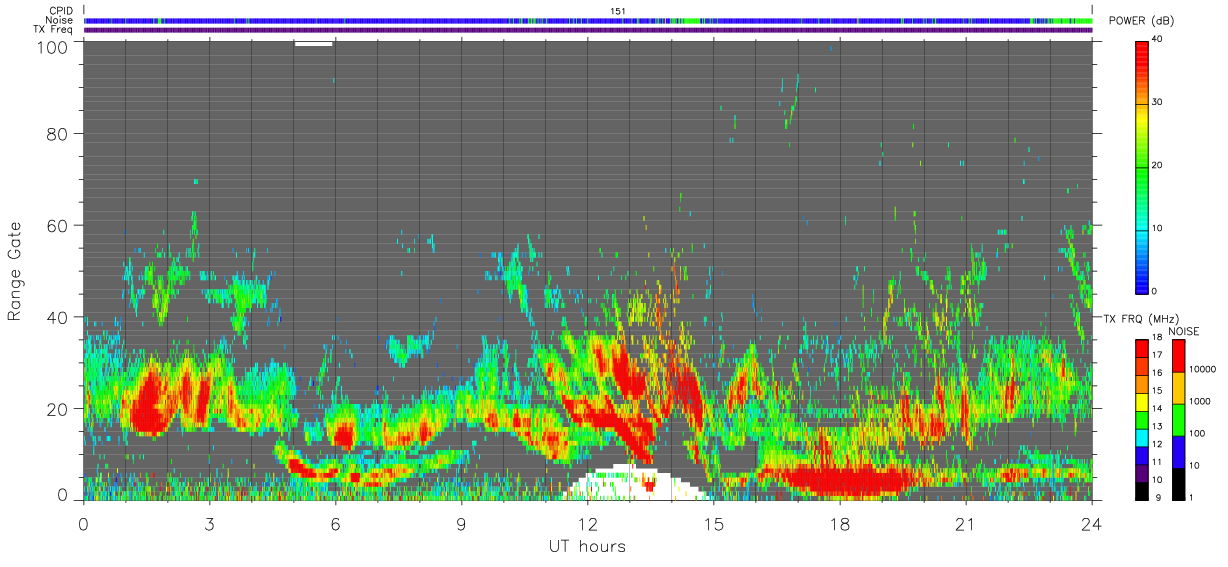The width and height of the screenshot is (1228, 567).
Task: Click the UT hours x-axis title
Action: (587, 547)
